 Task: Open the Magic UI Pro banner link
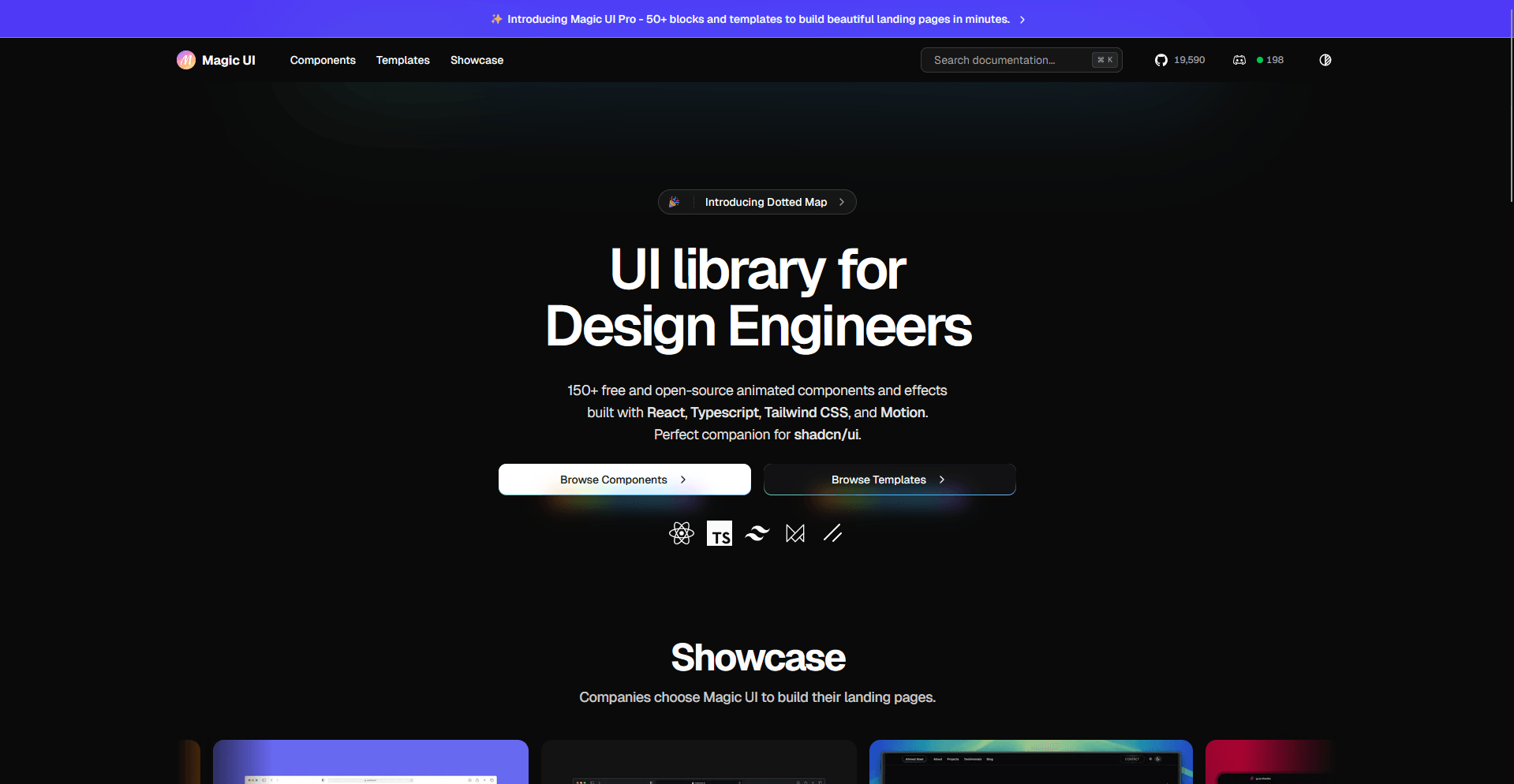click(x=757, y=19)
